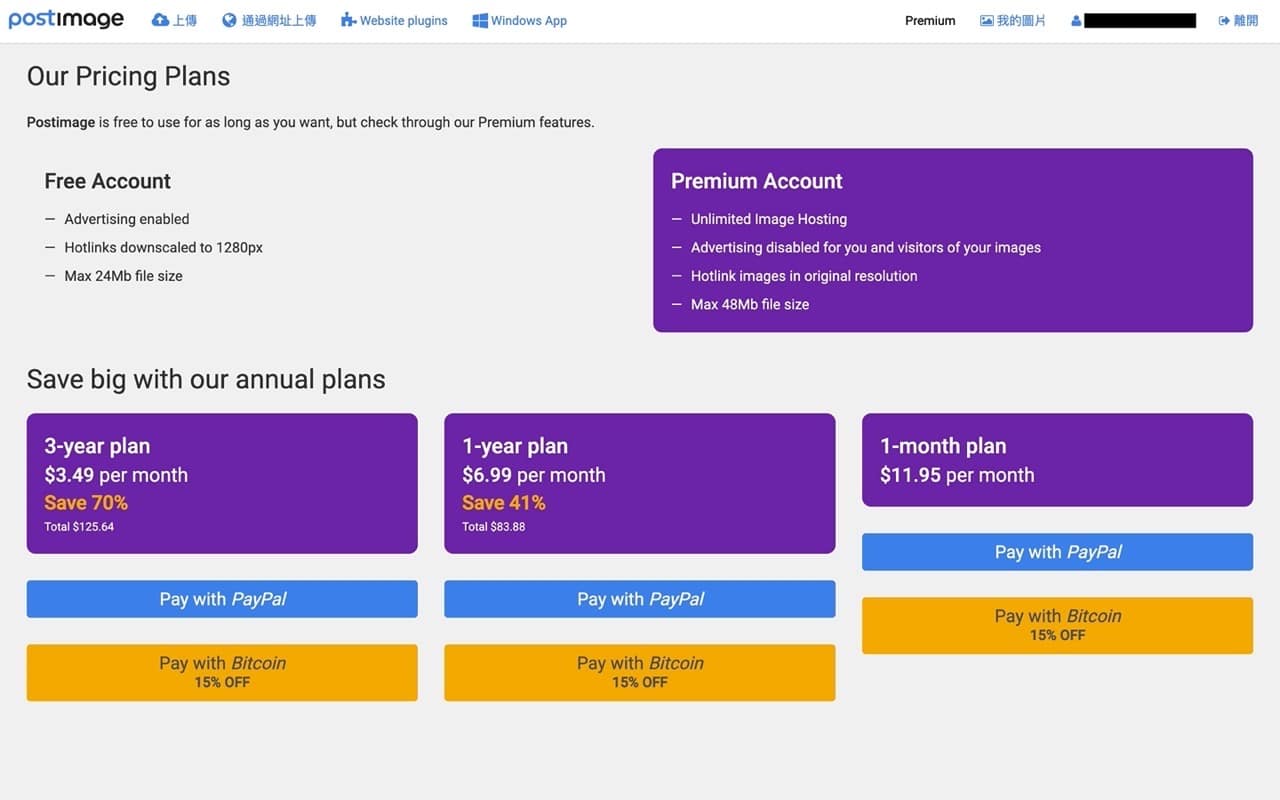The height and width of the screenshot is (800, 1280).
Task: Select the 1-month plan card
Action: pyautogui.click(x=1057, y=460)
